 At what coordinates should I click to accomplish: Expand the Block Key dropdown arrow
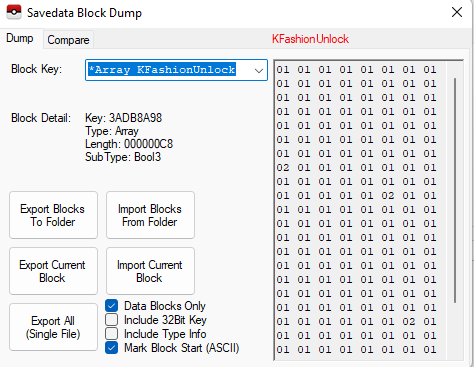pos(259,70)
